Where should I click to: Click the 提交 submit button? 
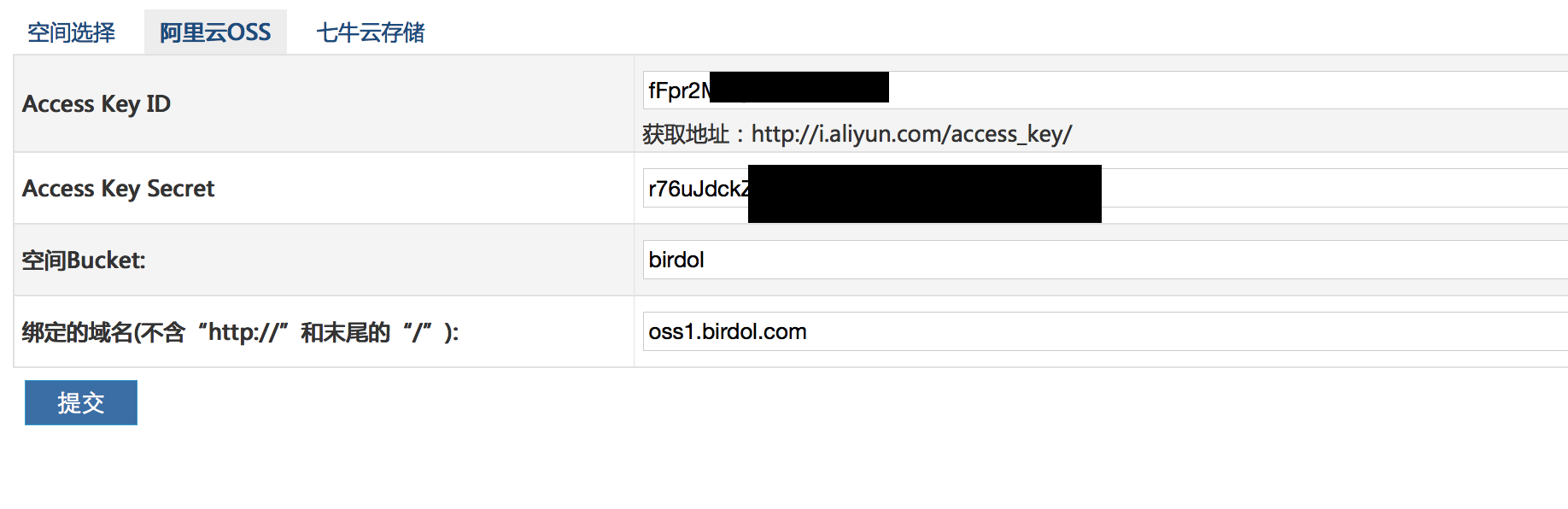click(x=81, y=402)
